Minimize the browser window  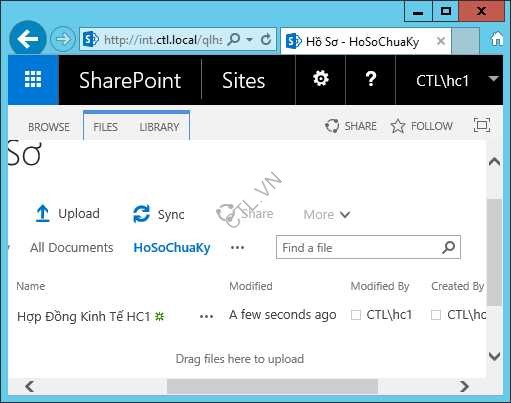click(418, 12)
